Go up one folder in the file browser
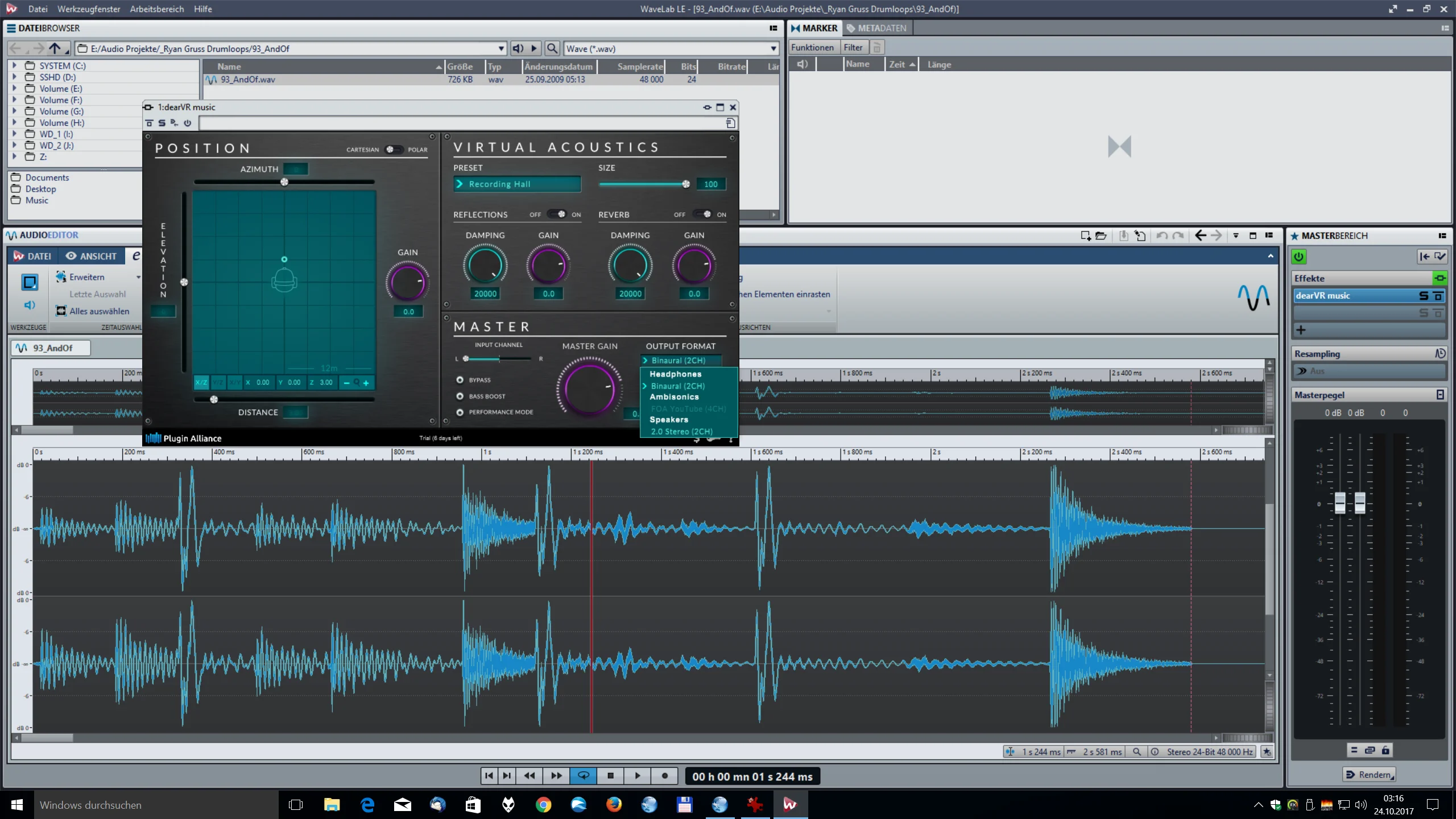The width and height of the screenshot is (1456, 819). (x=55, y=49)
